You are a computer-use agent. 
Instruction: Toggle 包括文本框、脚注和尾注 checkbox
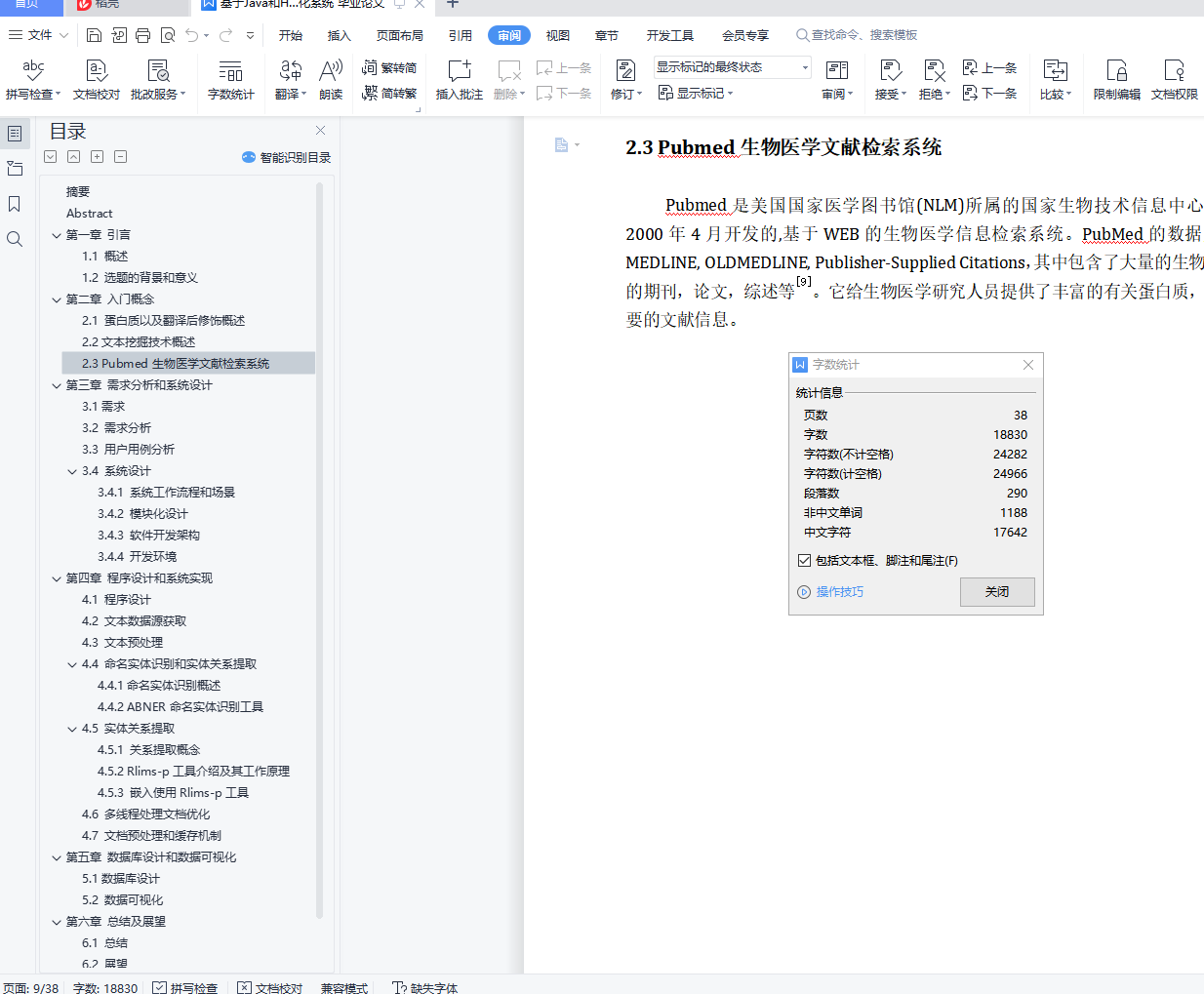pos(804,560)
